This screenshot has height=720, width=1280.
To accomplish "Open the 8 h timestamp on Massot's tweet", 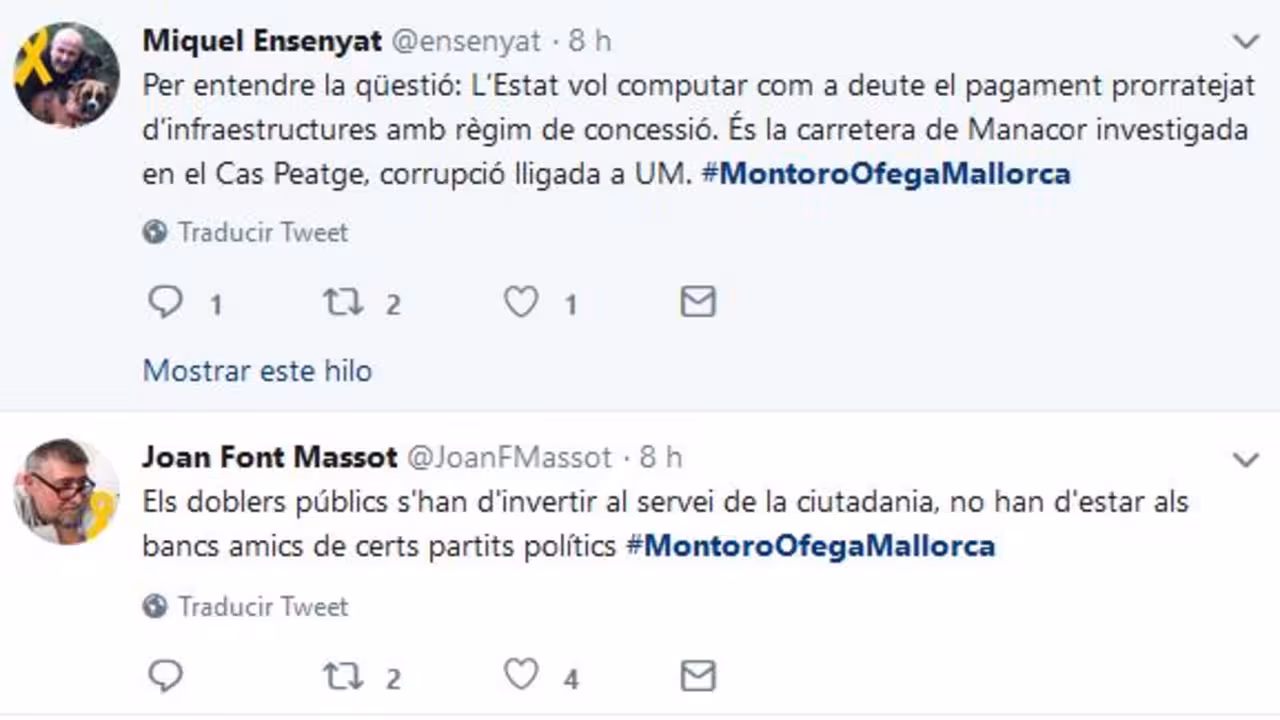I will pyautogui.click(x=660, y=458).
